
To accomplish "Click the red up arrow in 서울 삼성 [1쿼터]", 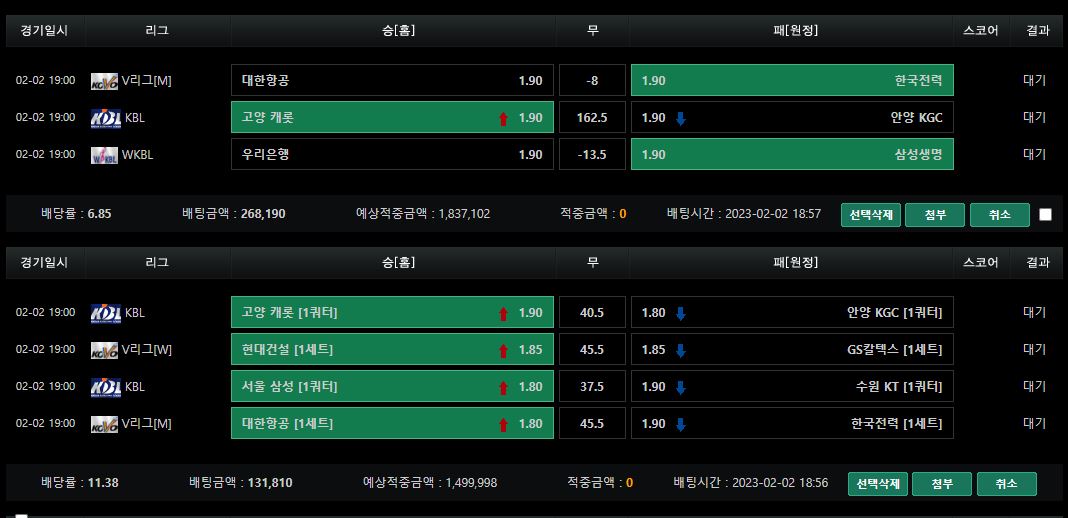I will tap(503, 387).
